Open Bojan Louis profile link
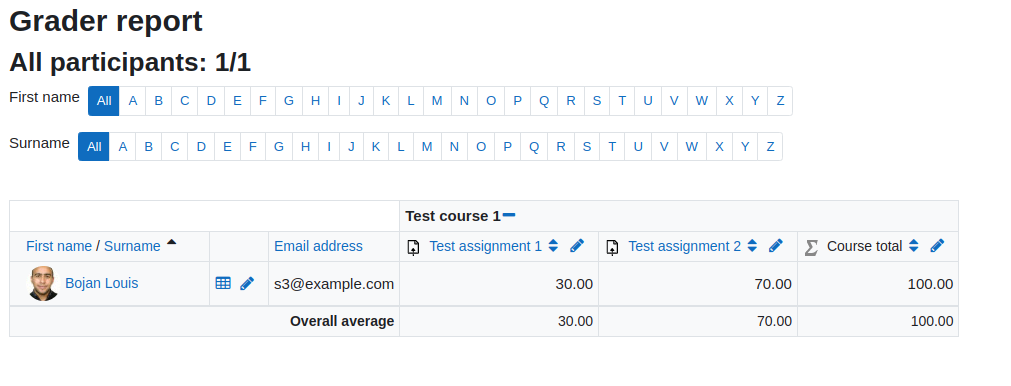The height and width of the screenshot is (386, 1011). coord(101,284)
